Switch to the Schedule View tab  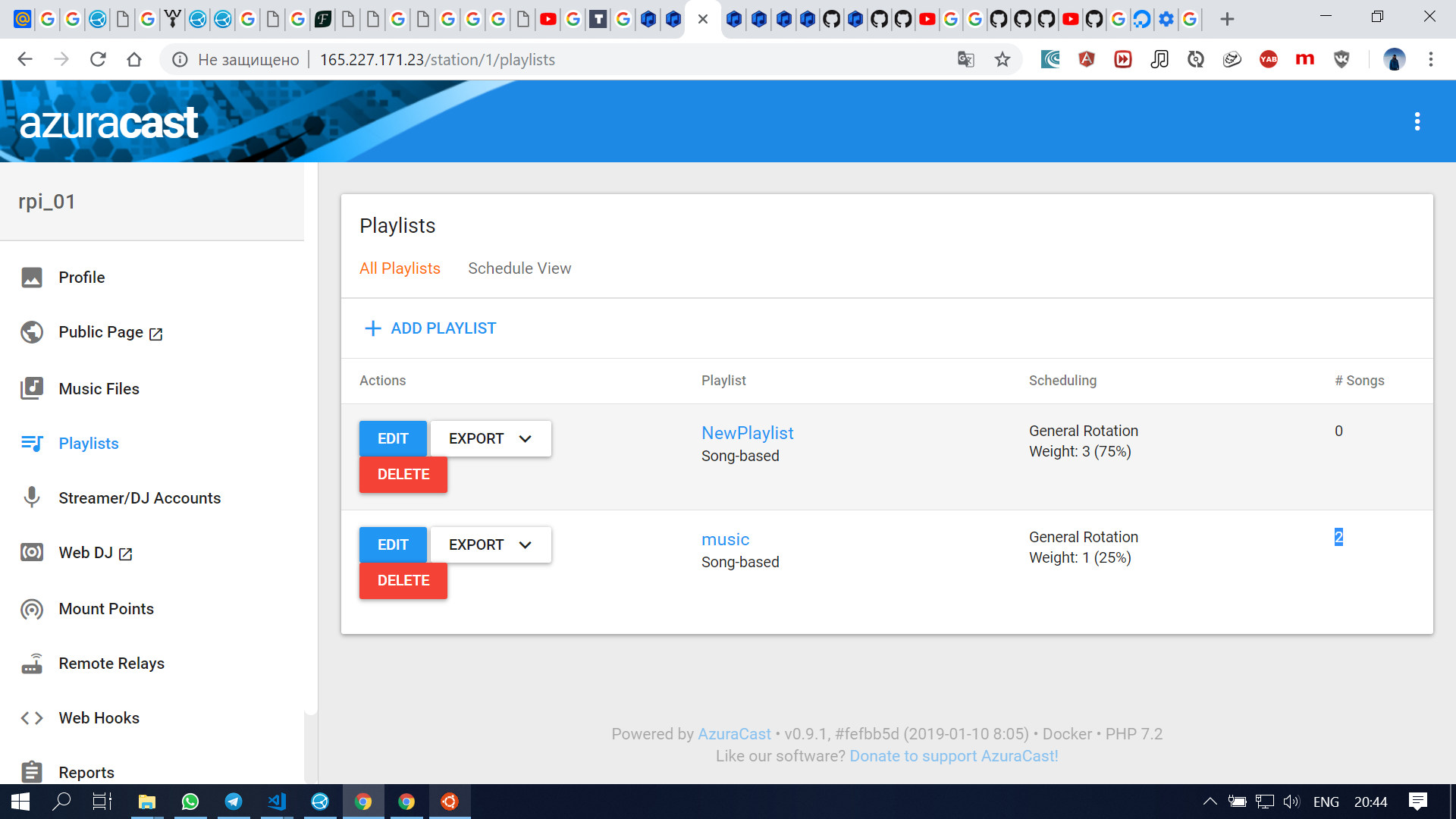519,268
